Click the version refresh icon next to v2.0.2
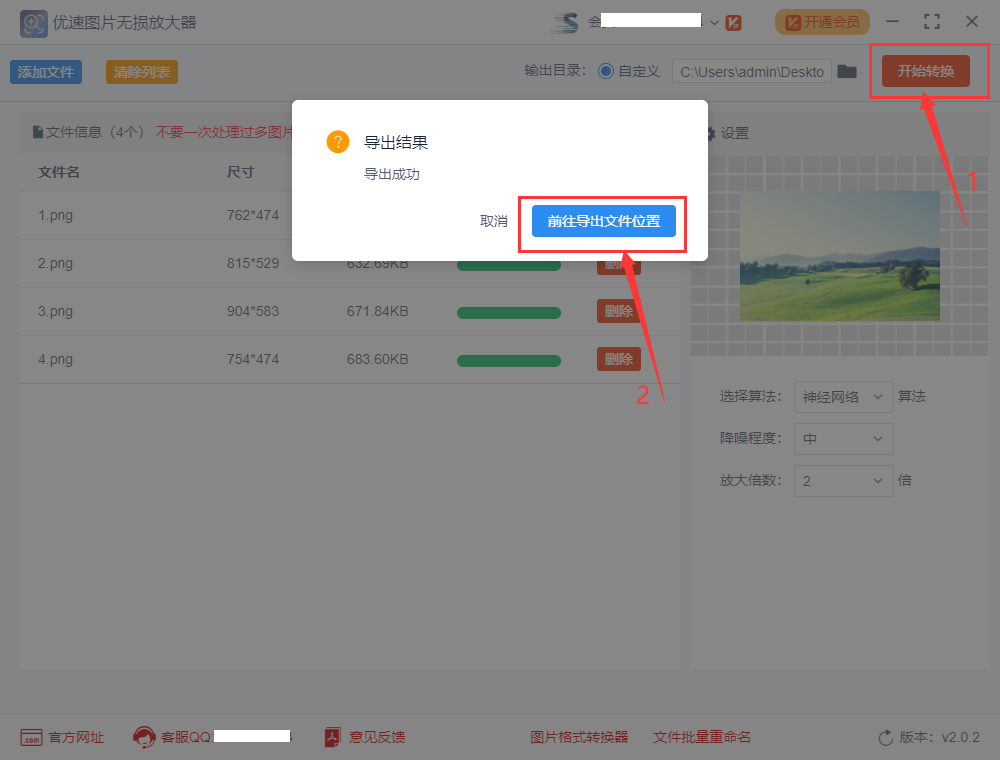This screenshot has width=1000, height=760. pos(884,737)
